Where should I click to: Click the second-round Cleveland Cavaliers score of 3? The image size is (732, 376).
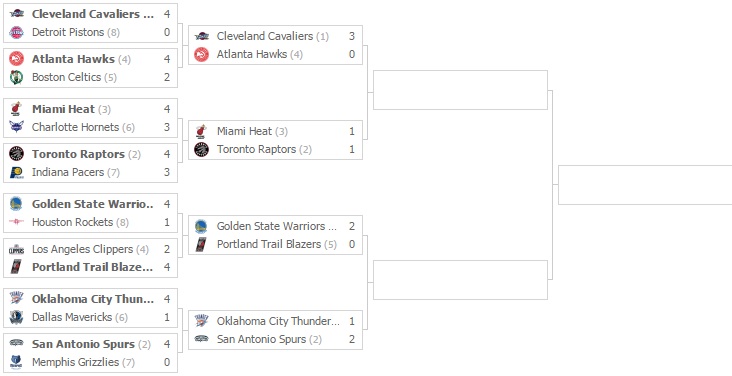tap(352, 36)
